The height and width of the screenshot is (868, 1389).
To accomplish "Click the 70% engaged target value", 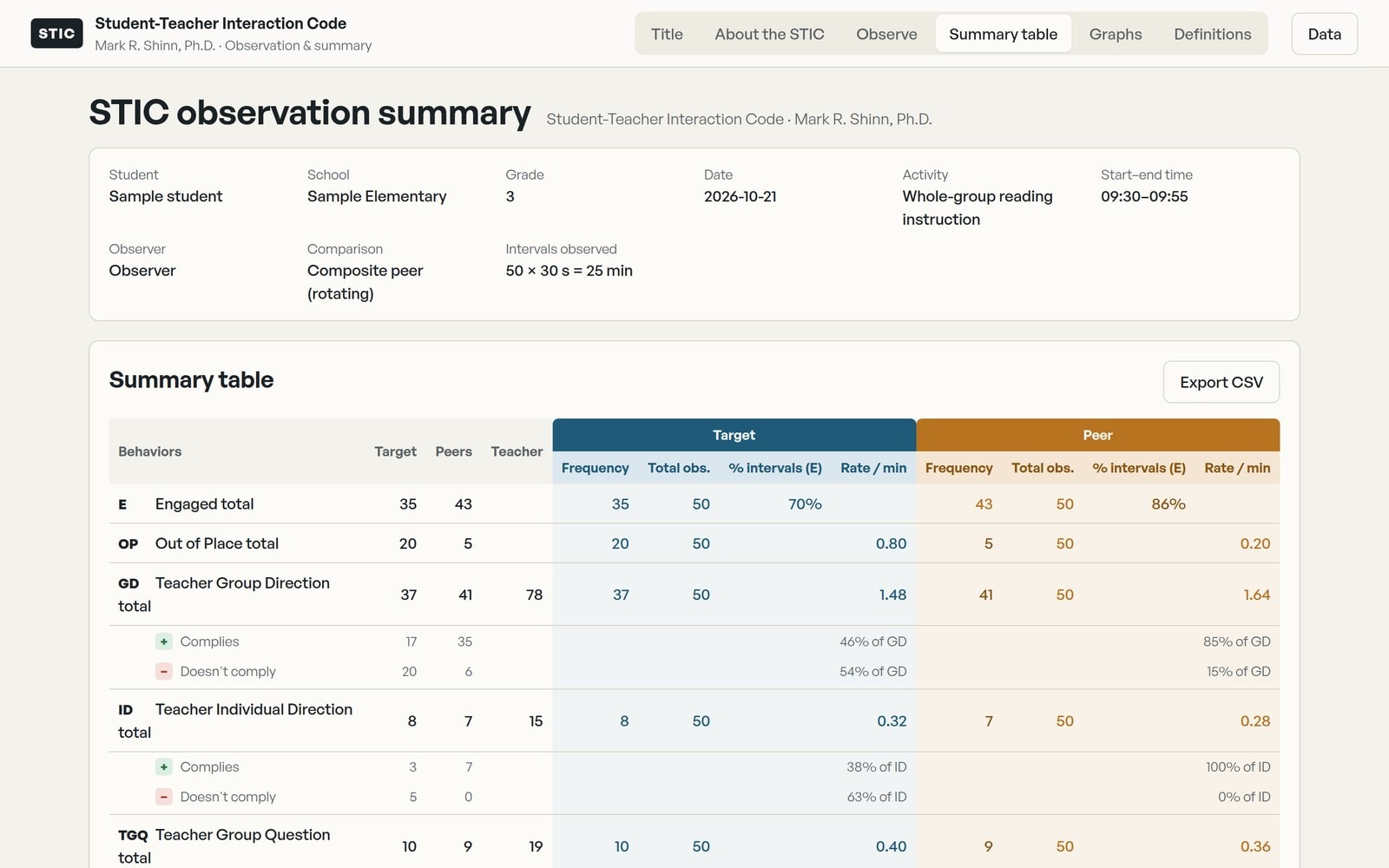I will pos(805,504).
